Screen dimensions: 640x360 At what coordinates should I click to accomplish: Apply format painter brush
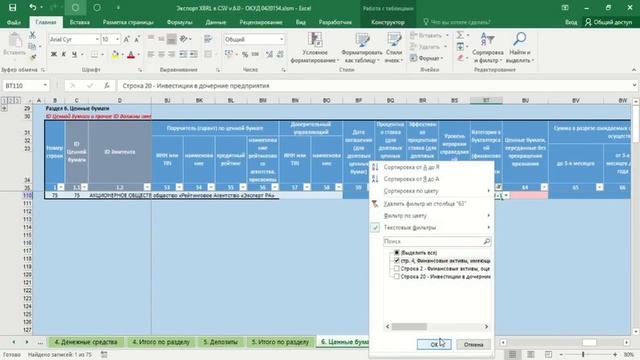(33, 57)
